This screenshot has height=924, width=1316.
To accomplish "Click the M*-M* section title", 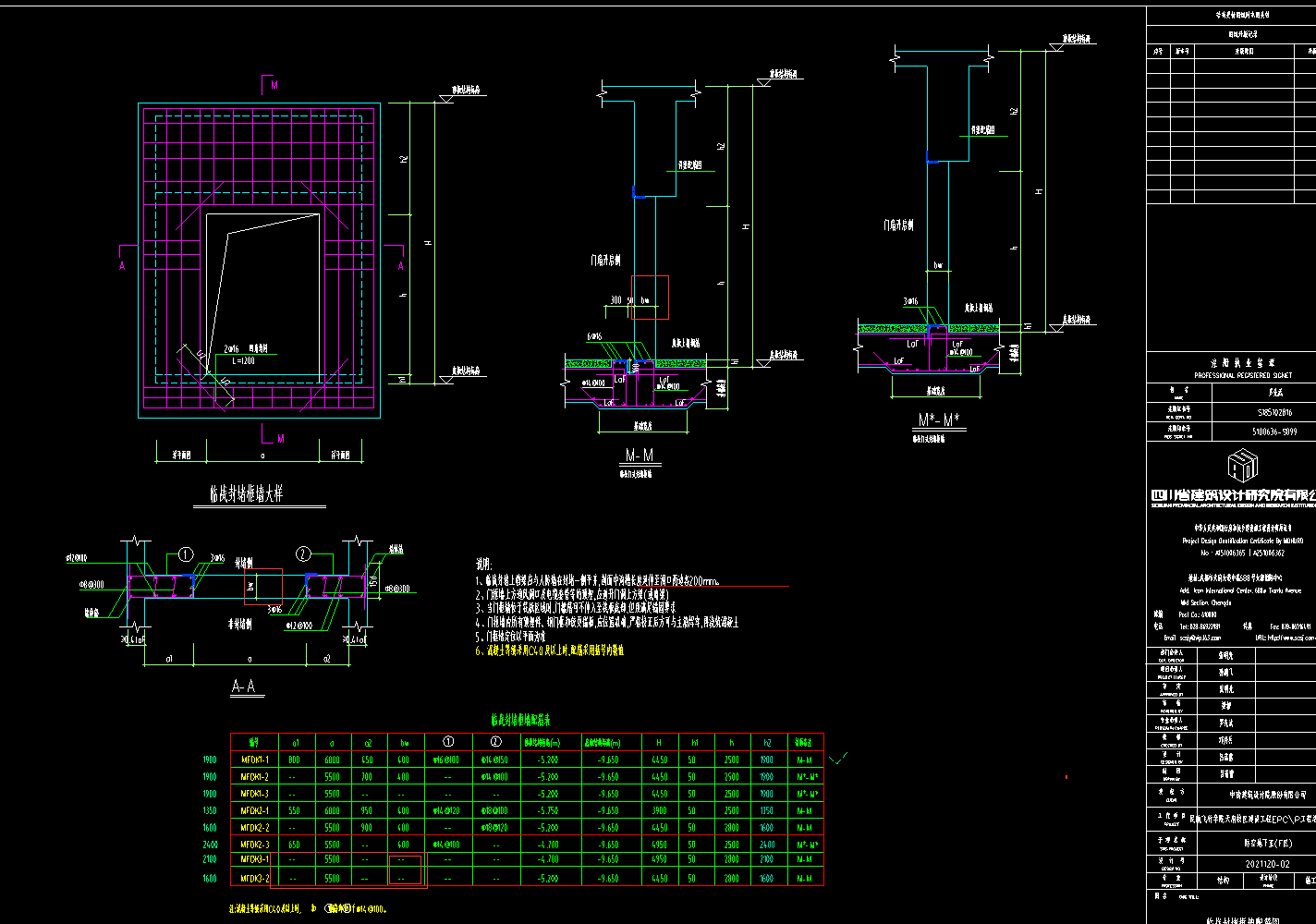I will pos(938,420).
